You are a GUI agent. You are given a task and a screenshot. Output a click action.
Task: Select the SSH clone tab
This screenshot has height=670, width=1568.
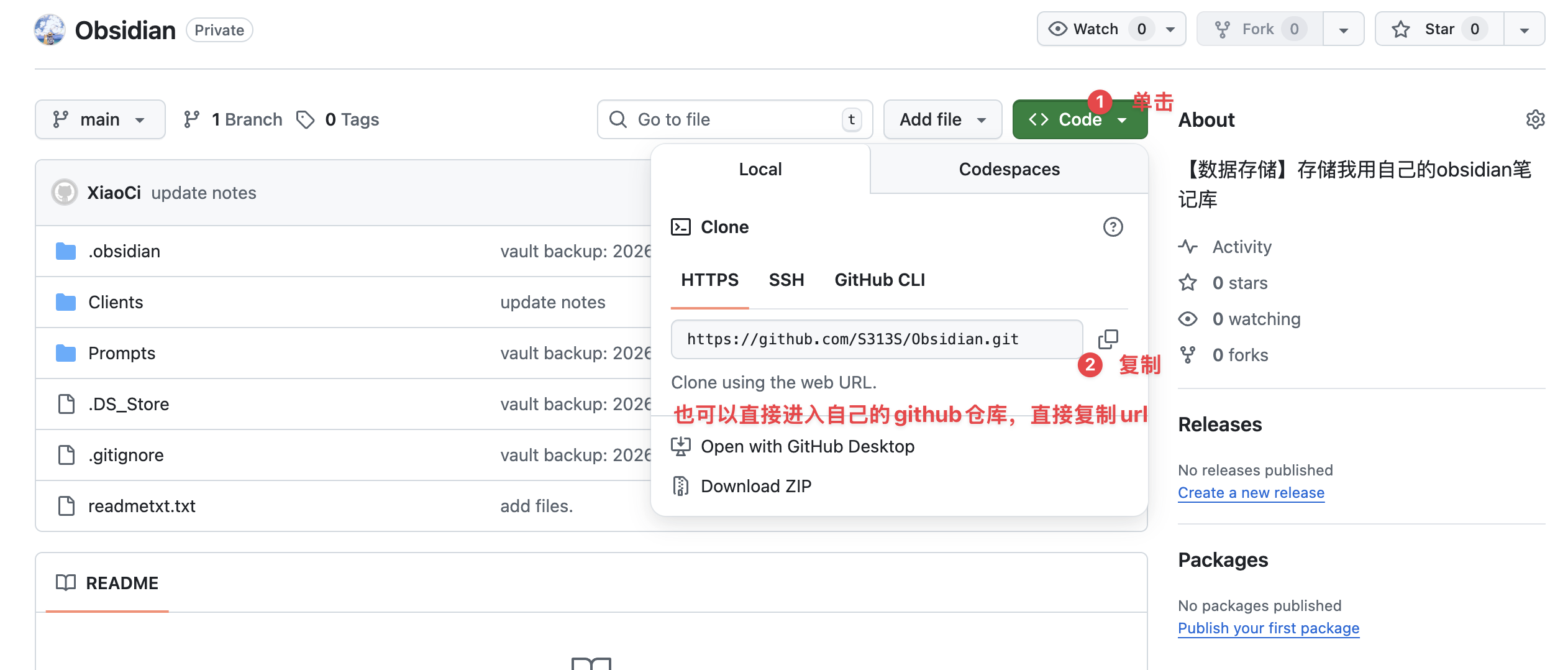(x=786, y=280)
